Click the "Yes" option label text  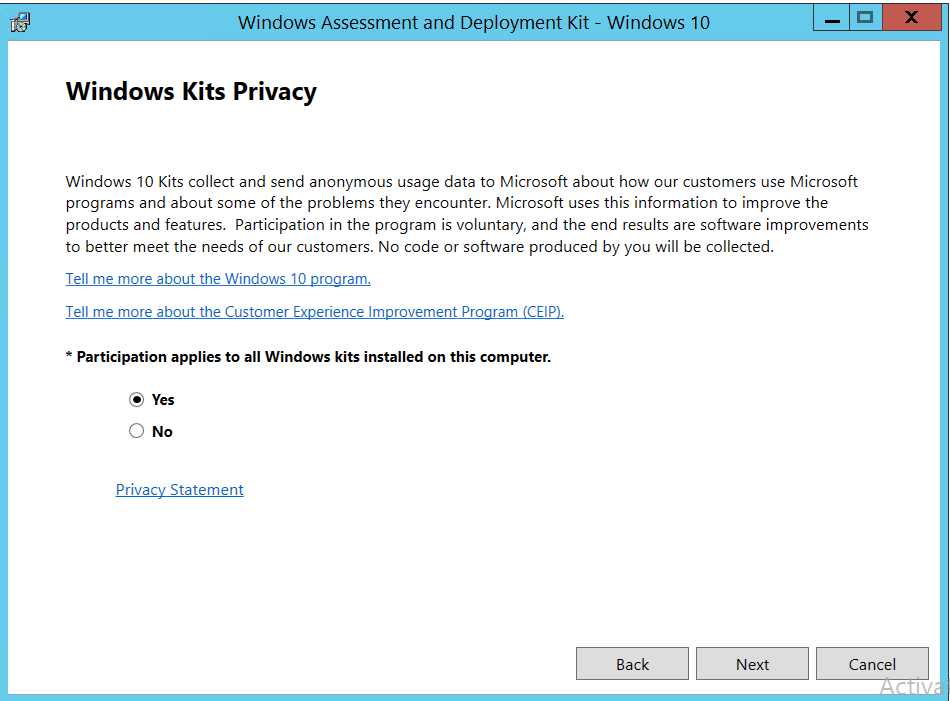(163, 400)
